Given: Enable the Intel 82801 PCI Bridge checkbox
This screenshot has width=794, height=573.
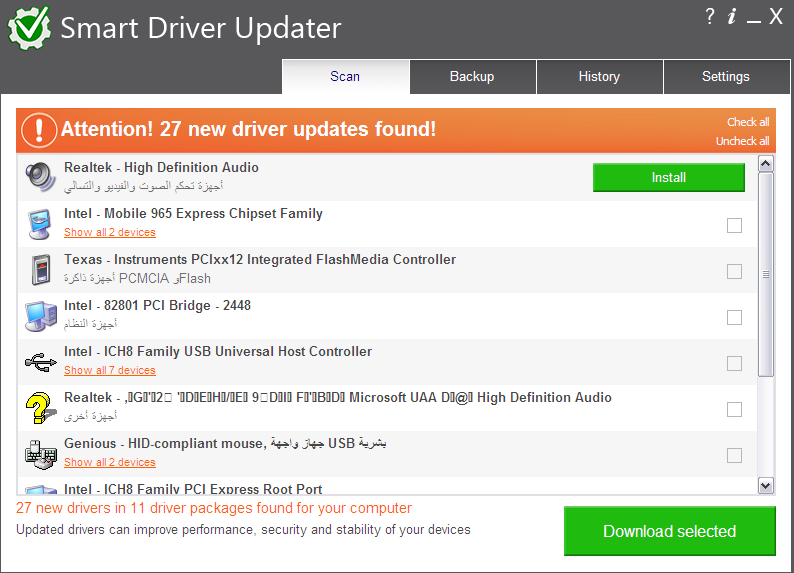Looking at the screenshot, I should pos(734,317).
